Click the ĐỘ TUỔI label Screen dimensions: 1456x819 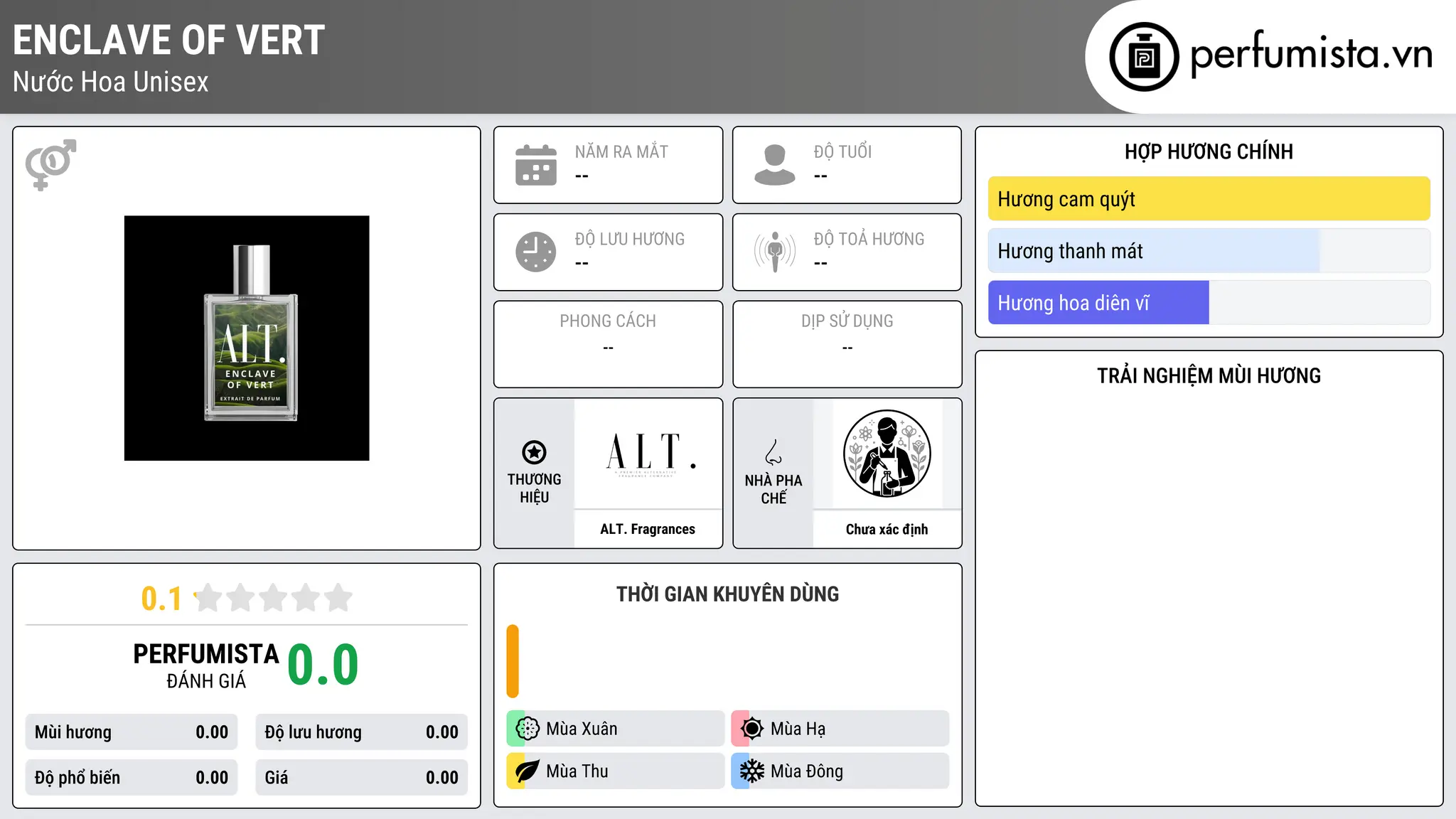[x=842, y=151]
